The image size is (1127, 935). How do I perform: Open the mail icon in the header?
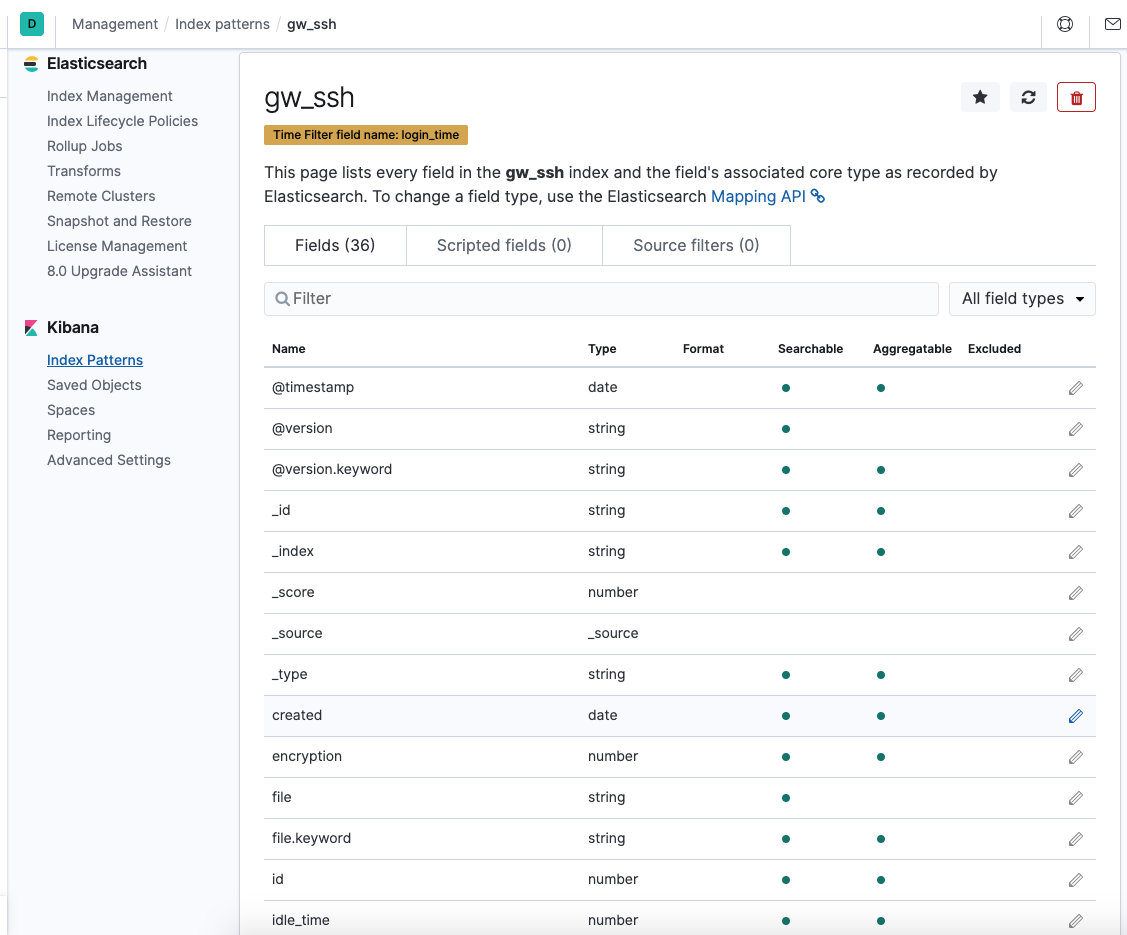click(1112, 23)
